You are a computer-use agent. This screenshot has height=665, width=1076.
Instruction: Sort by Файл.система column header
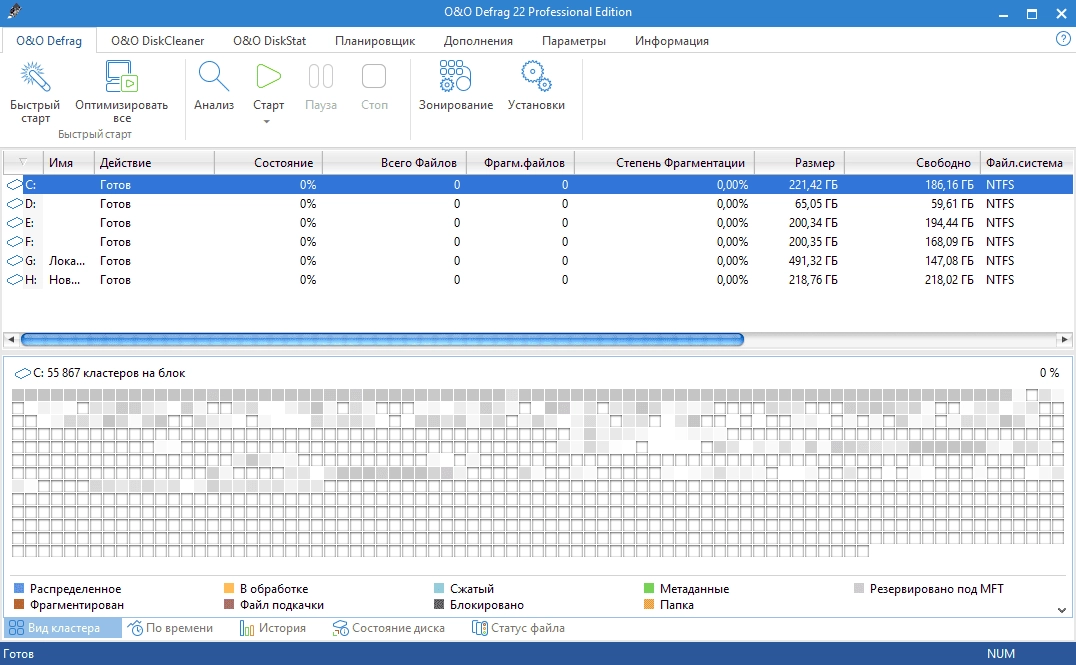pos(1026,163)
